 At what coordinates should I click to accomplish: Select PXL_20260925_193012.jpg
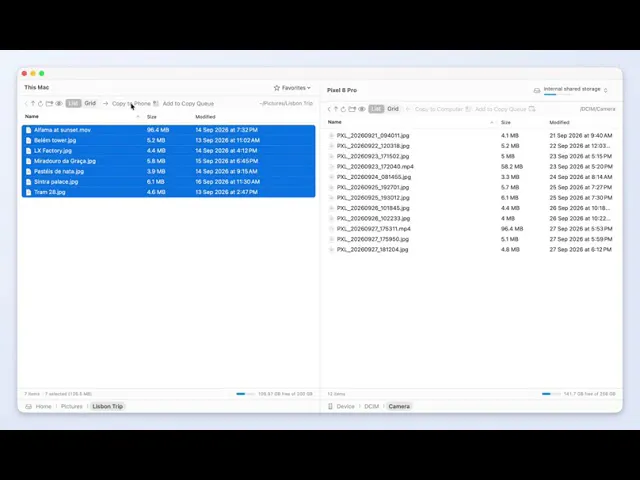471,198
